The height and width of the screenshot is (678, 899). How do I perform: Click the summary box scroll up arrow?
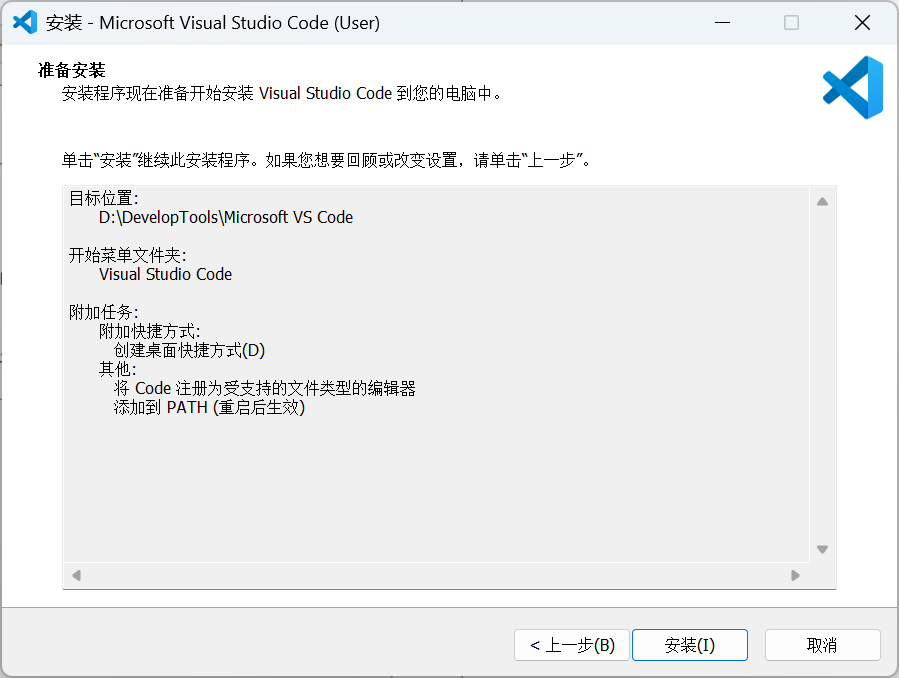tap(822, 202)
